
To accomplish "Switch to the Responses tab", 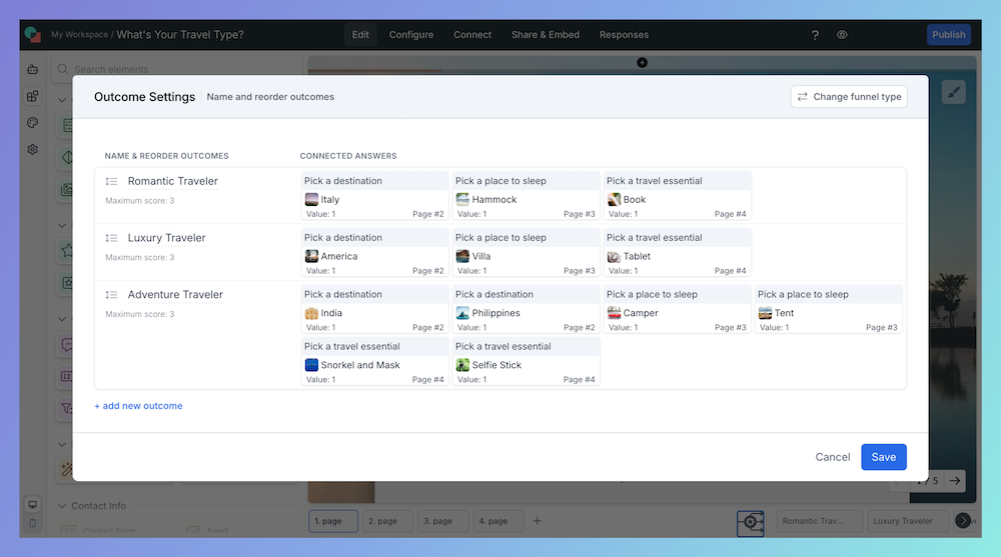I will 623,35.
